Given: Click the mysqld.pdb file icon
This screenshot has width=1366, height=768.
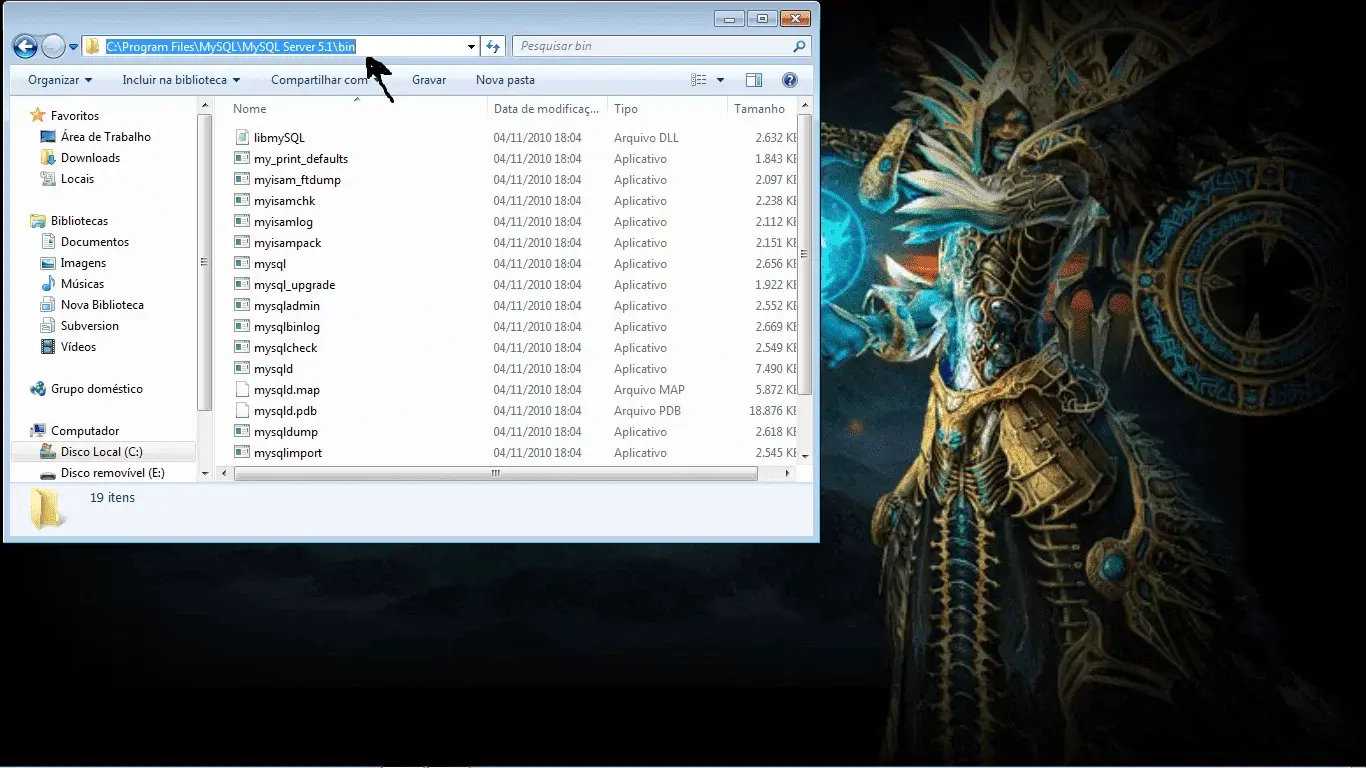Looking at the screenshot, I should 242,410.
